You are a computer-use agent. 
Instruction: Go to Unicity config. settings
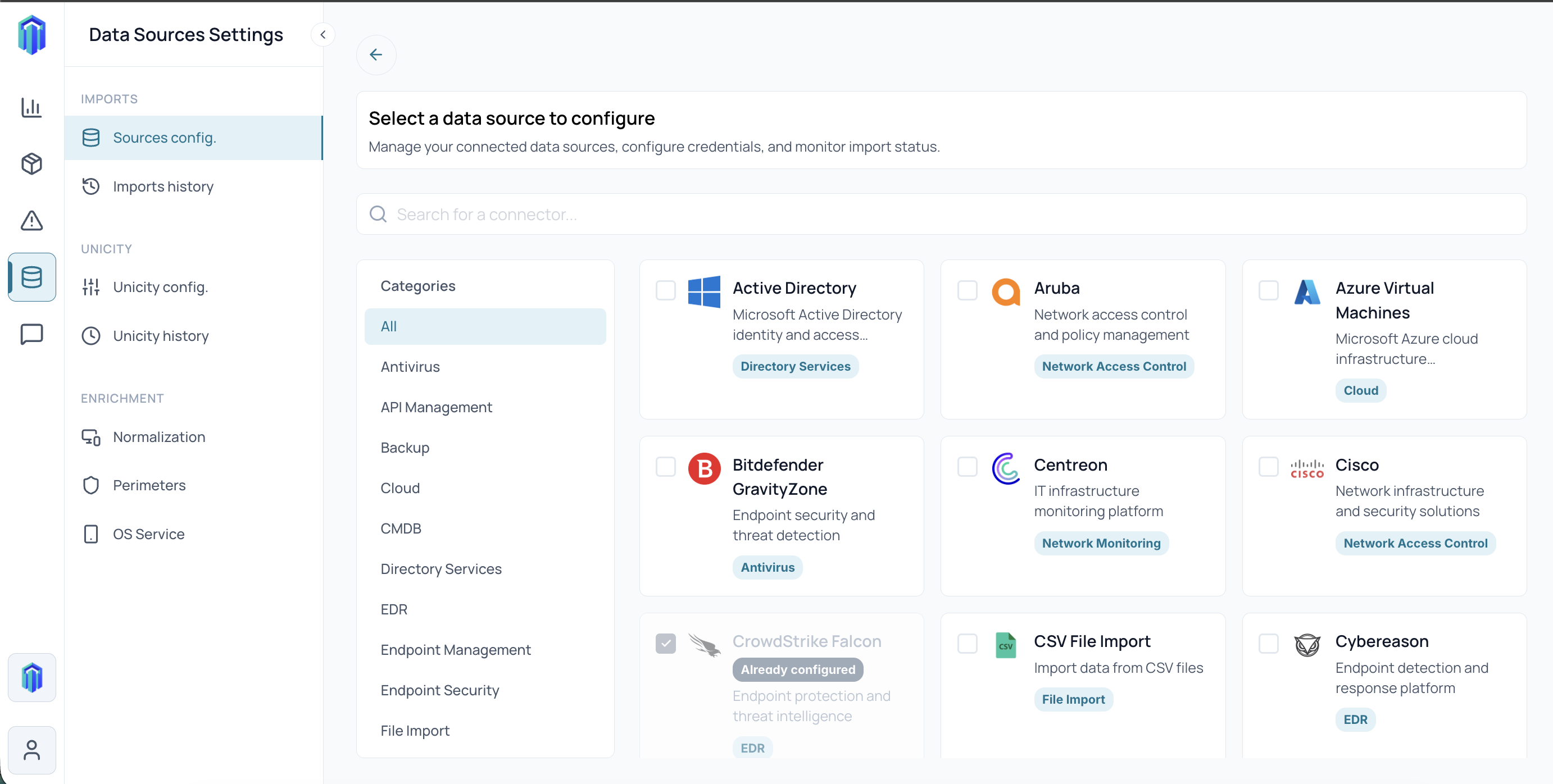[x=160, y=287]
